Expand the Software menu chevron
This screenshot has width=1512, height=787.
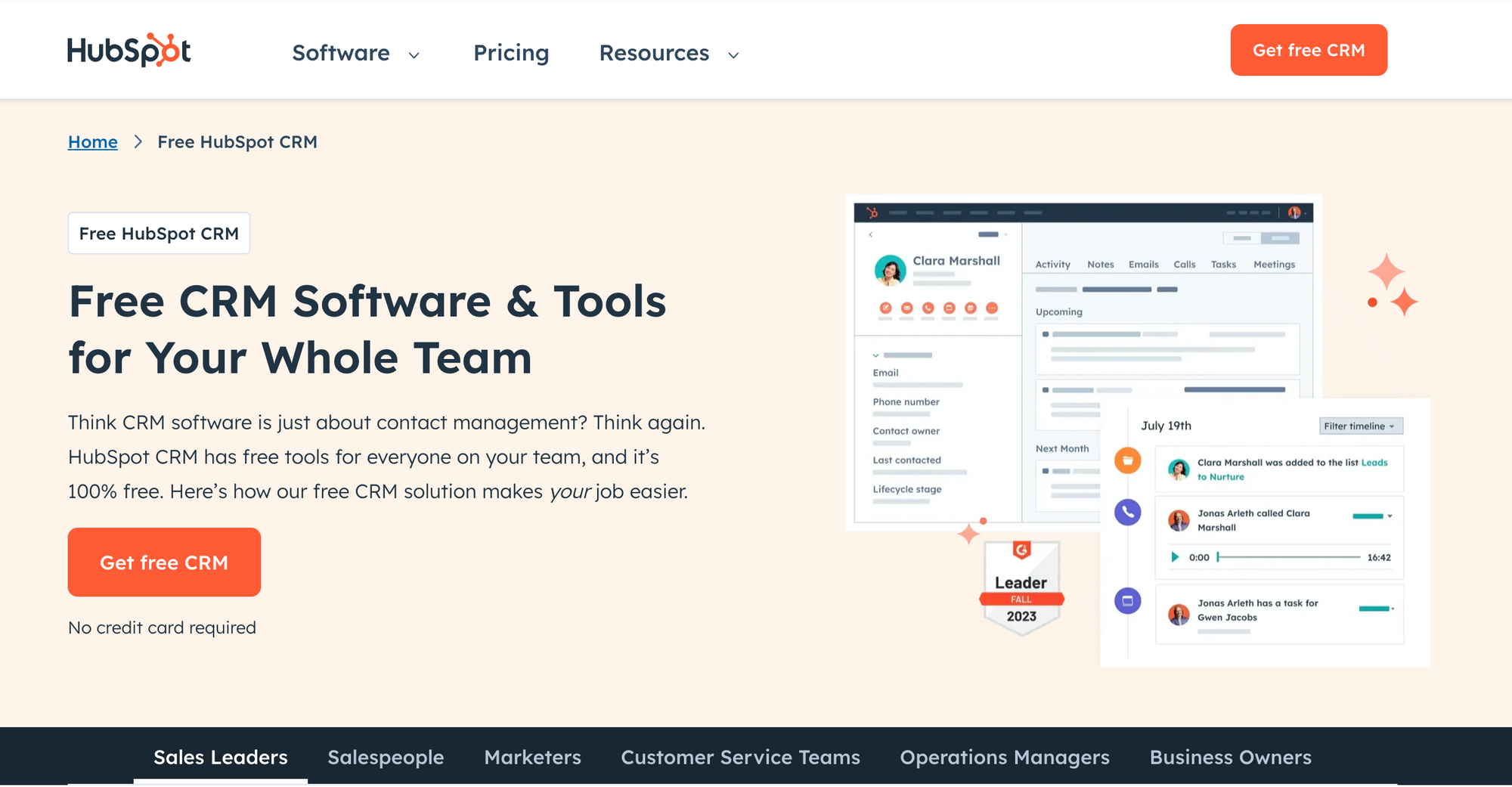pos(414,54)
